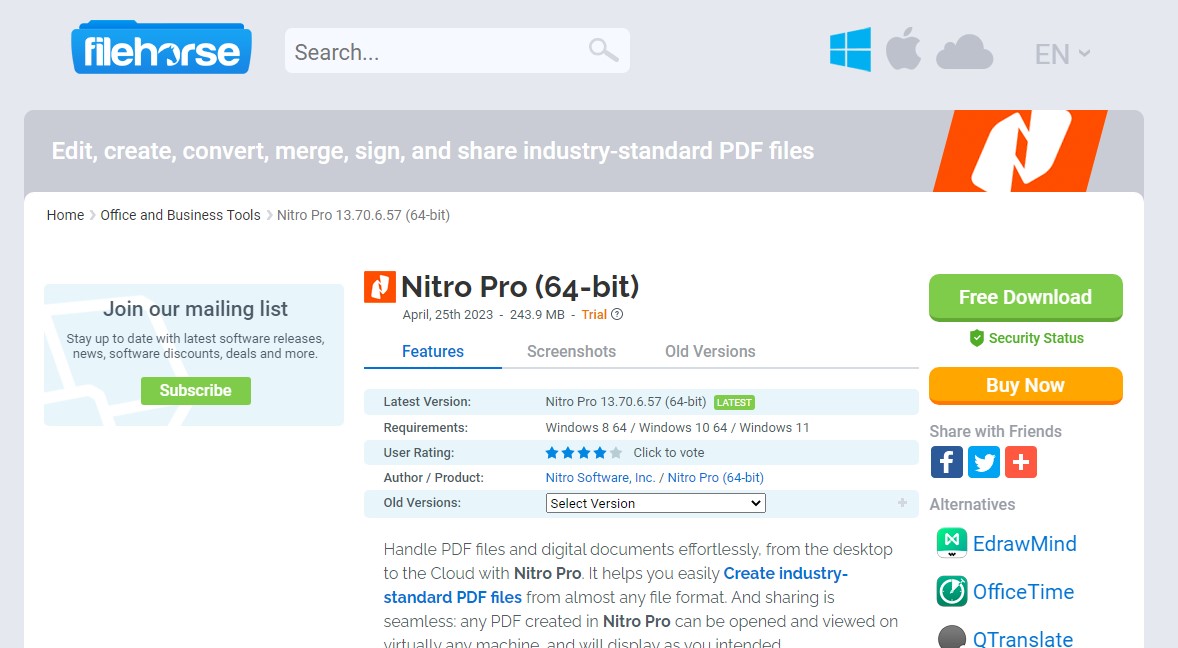Click the 'Alternatives' heading
Image resolution: width=1178 pixels, height=648 pixels.
coord(972,505)
